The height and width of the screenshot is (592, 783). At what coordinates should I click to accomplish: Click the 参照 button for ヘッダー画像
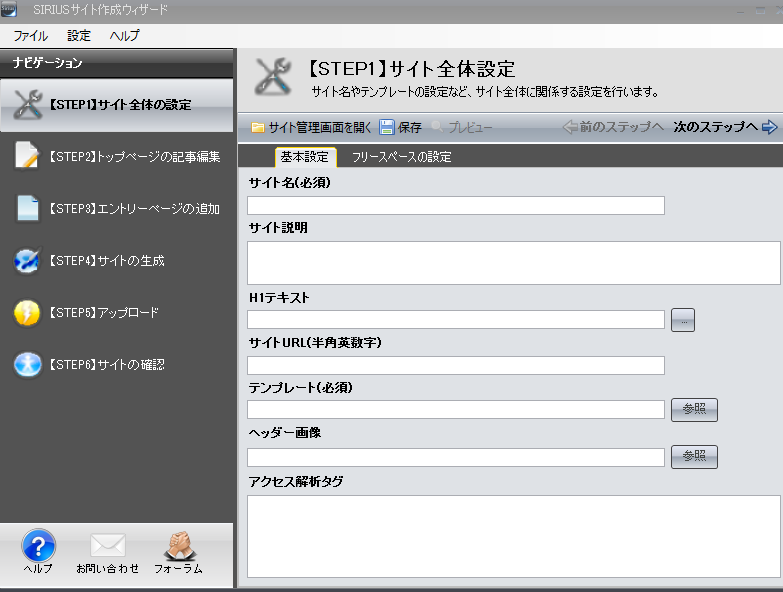pyautogui.click(x=694, y=457)
